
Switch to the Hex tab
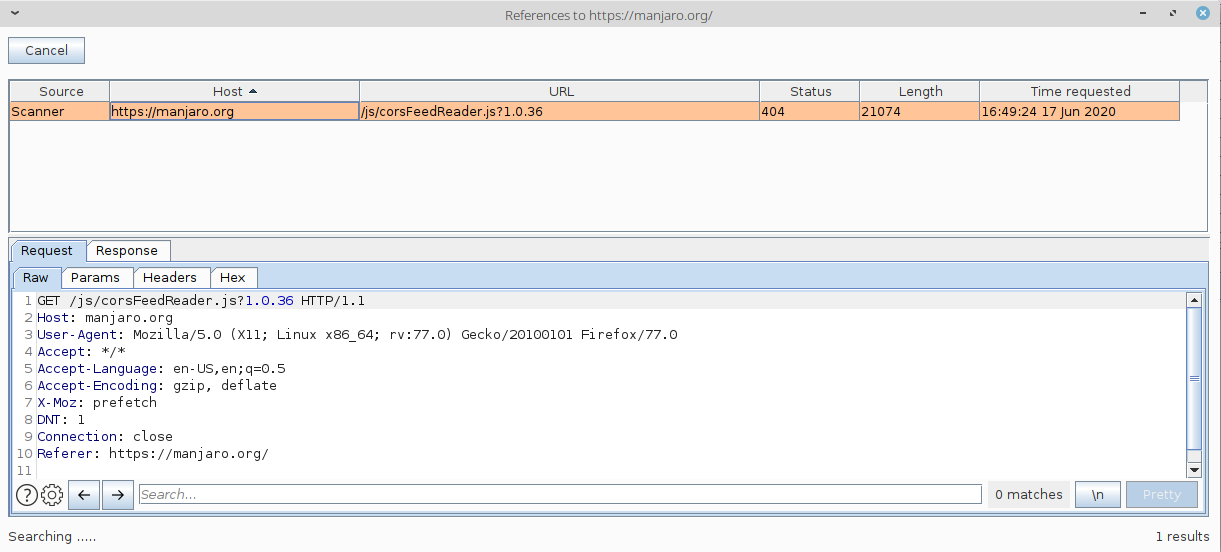pyautogui.click(x=233, y=277)
